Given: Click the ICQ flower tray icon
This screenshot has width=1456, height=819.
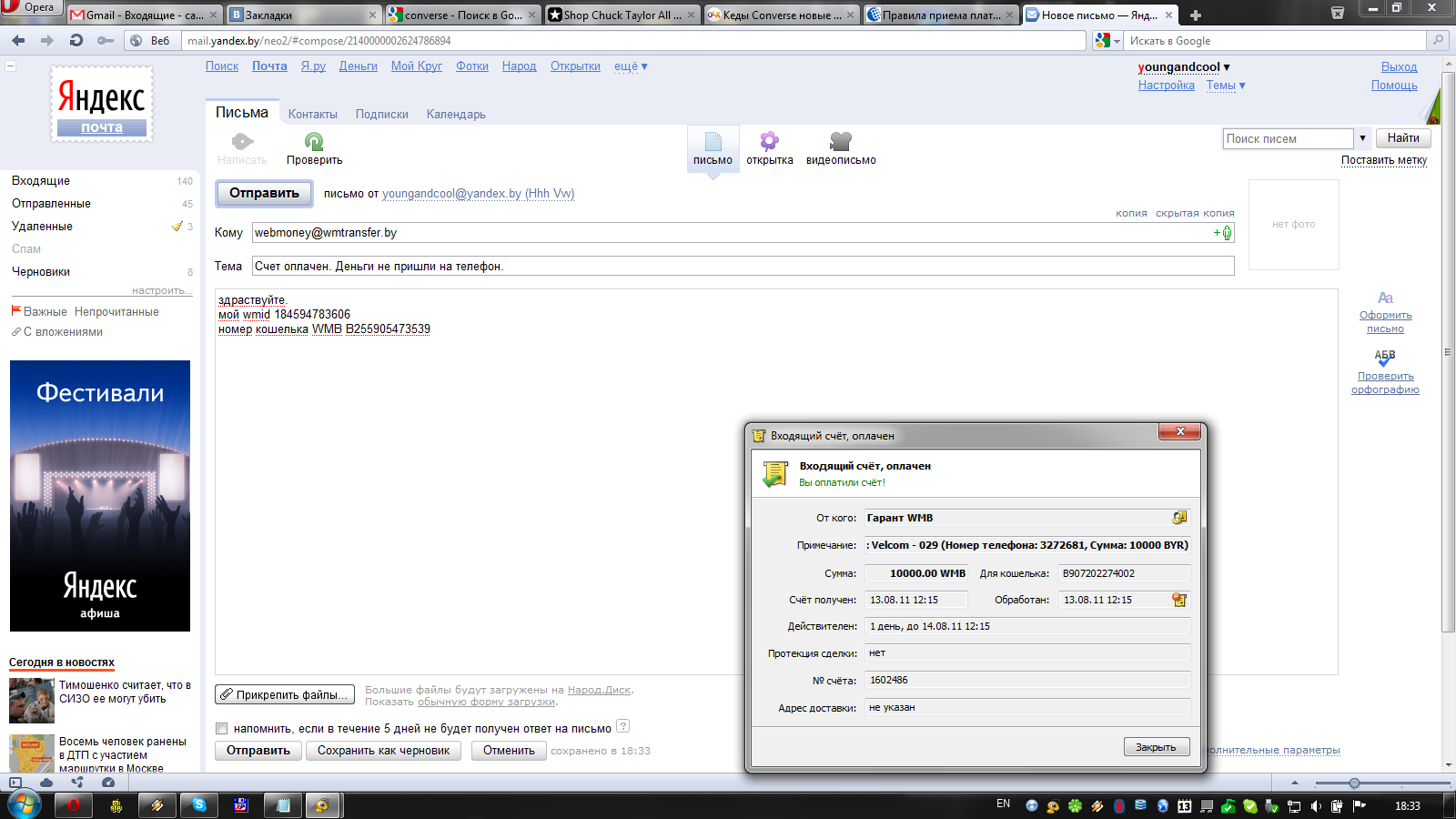Looking at the screenshot, I should pos(1075,806).
